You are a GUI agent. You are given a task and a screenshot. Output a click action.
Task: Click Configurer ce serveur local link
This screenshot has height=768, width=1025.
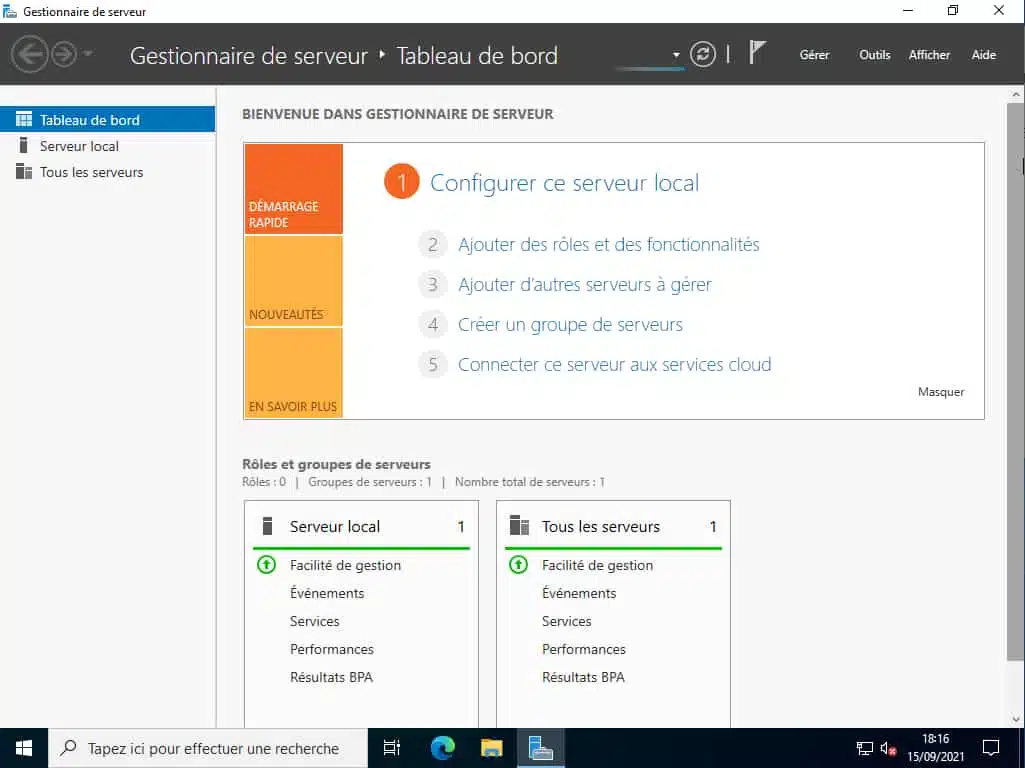564,182
